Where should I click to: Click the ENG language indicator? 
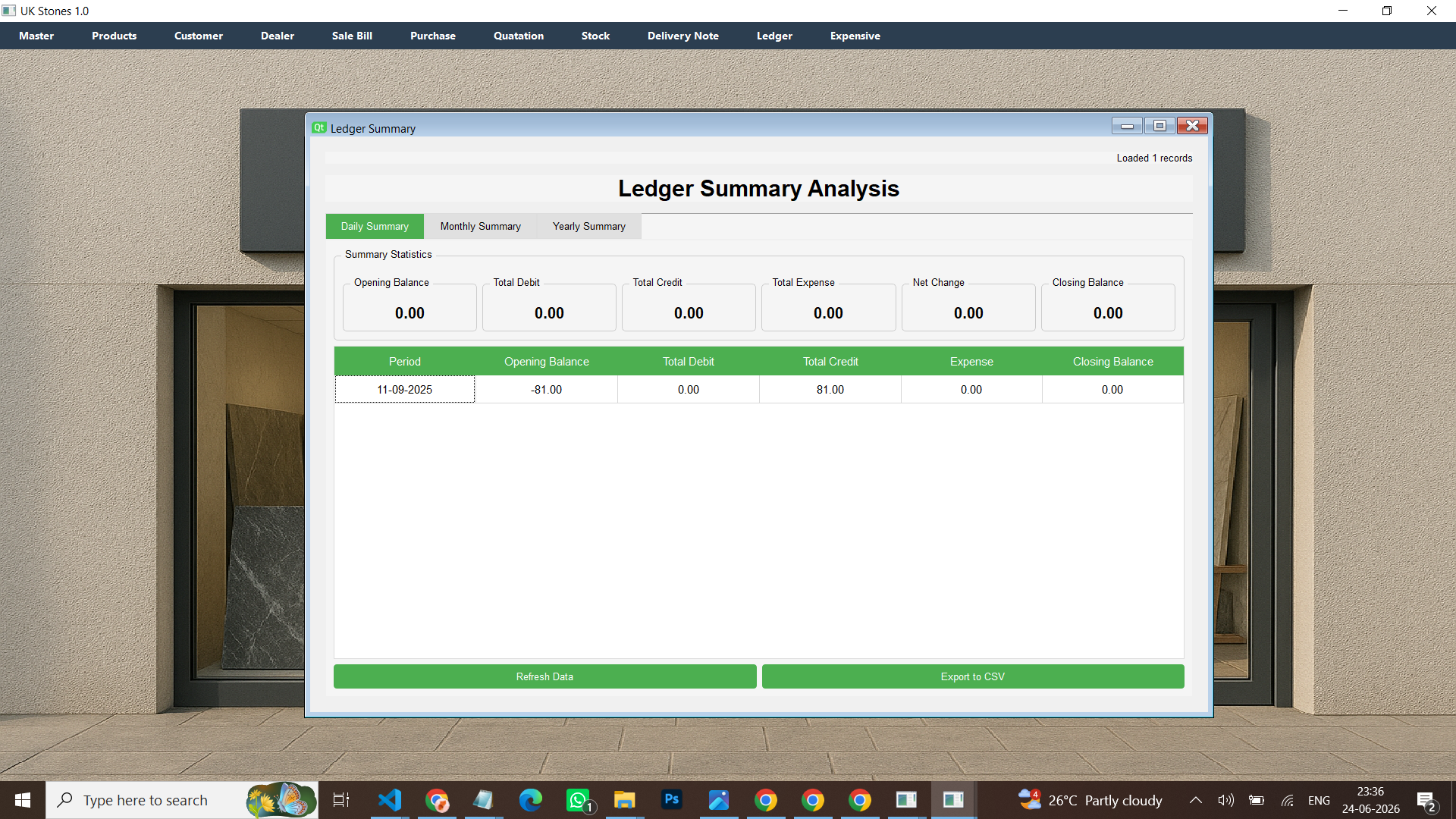click(x=1319, y=800)
